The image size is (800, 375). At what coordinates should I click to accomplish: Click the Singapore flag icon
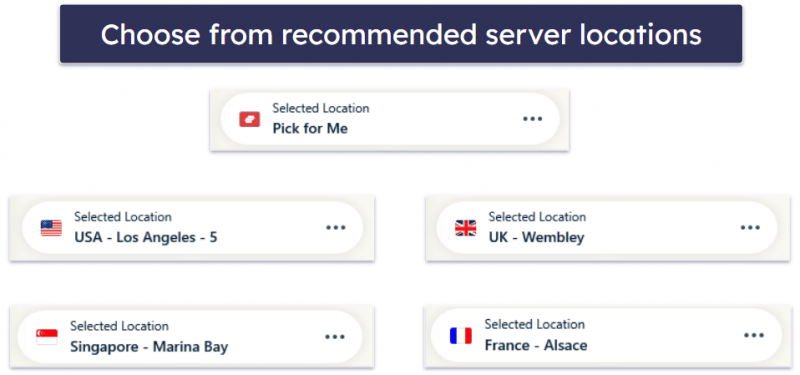point(47,337)
